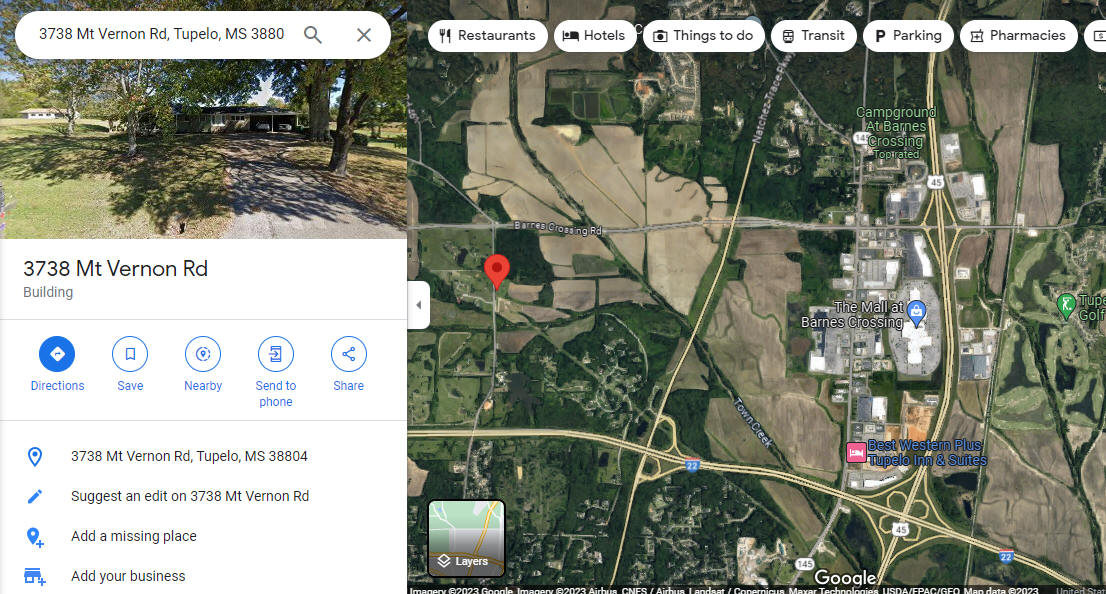Filter map by Hotels
This screenshot has width=1106, height=594.
click(595, 35)
